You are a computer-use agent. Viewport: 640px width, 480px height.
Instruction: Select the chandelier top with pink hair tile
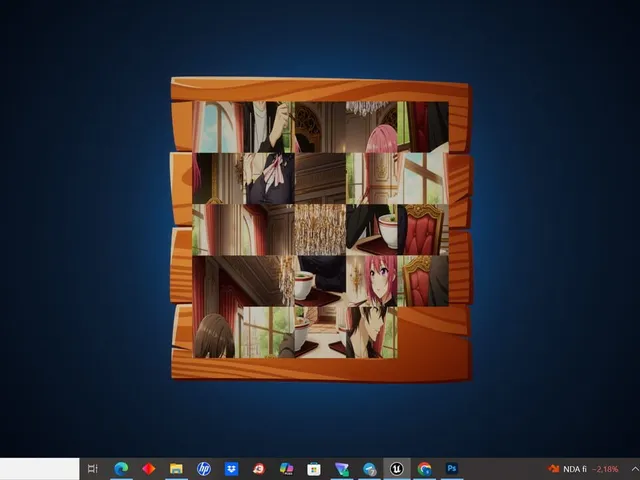click(x=371, y=127)
